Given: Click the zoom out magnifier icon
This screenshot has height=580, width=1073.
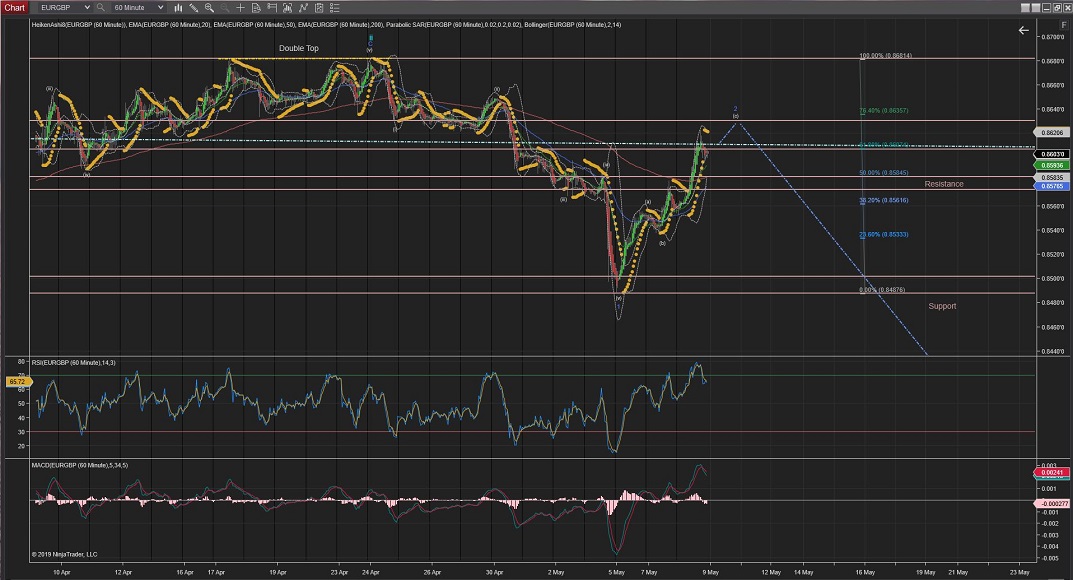Looking at the screenshot, I should (226, 7).
